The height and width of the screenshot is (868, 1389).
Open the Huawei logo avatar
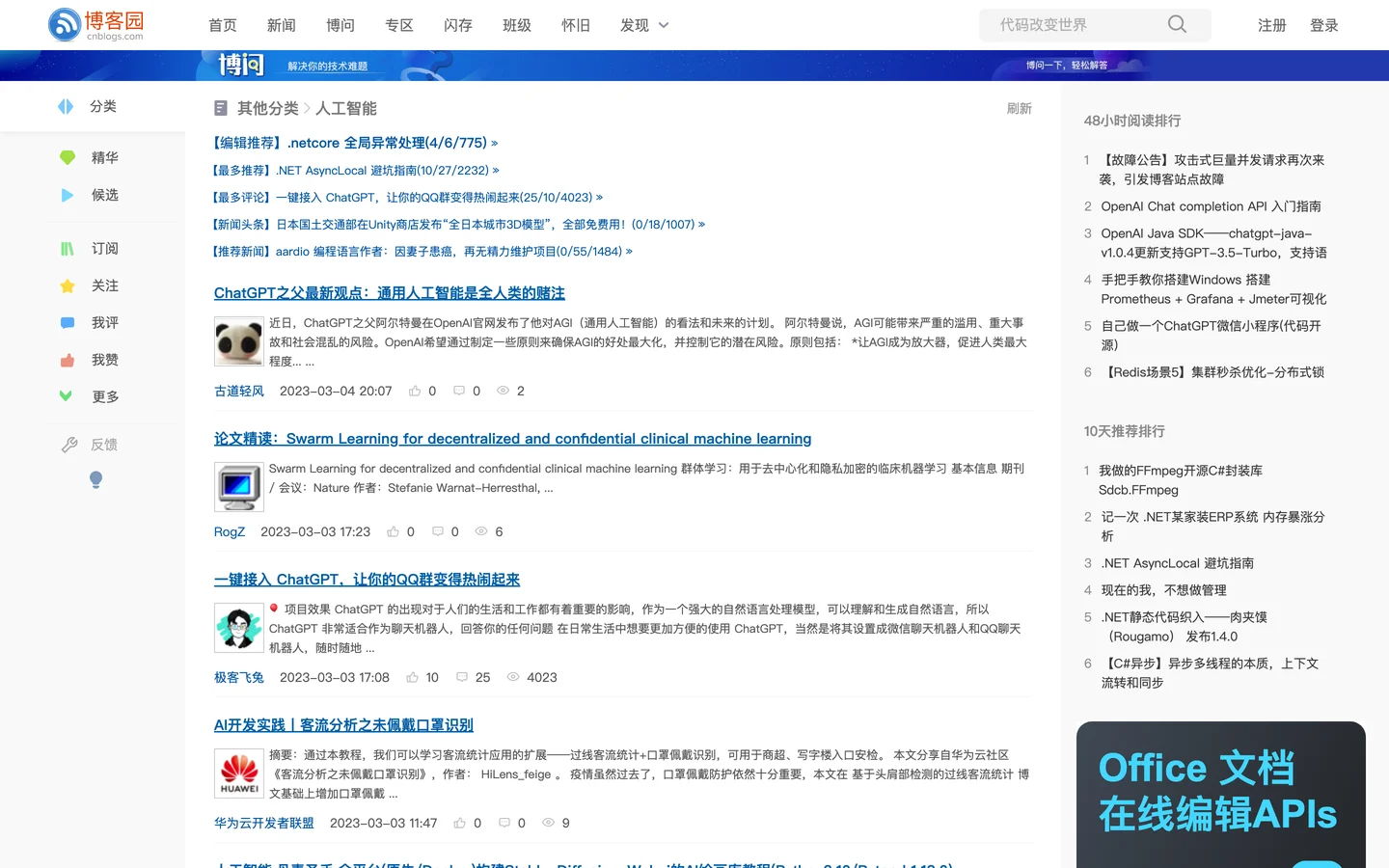(239, 773)
